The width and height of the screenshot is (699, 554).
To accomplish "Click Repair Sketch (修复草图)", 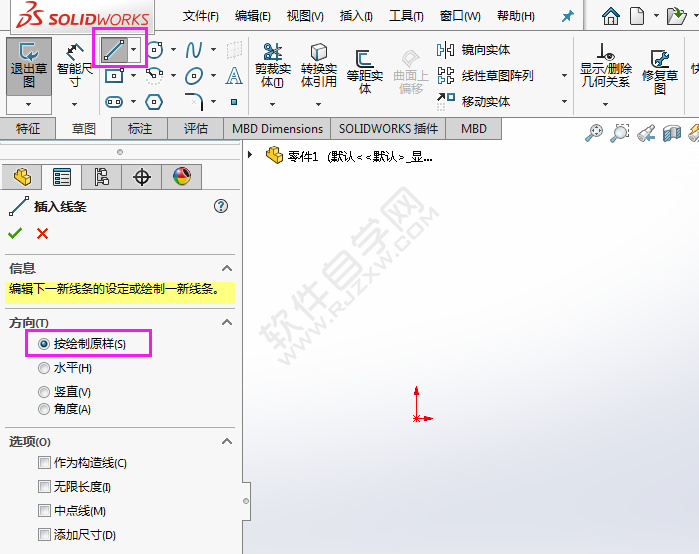I will pos(660,71).
